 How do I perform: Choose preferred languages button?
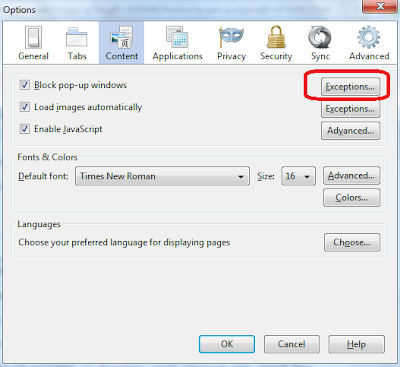click(352, 242)
